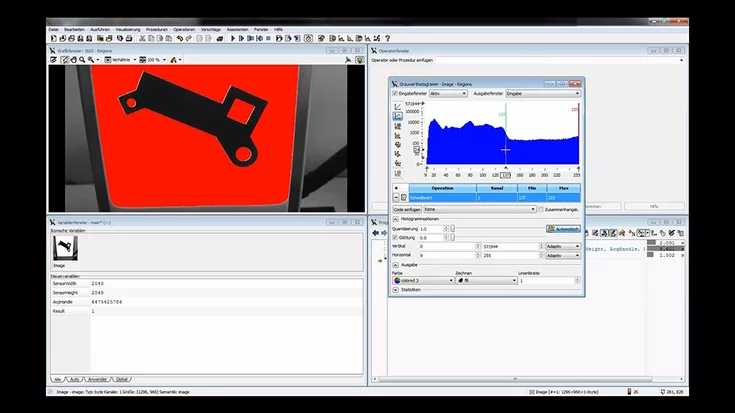735x413 pixels.
Task: Open the Operatoren menu
Action: pos(184,30)
